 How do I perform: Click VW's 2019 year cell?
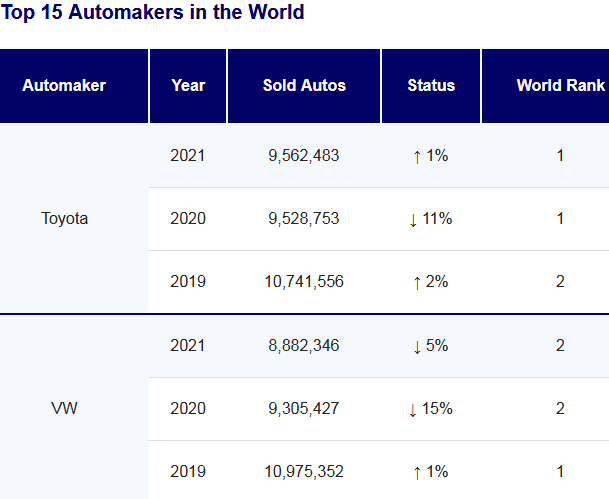pyautogui.click(x=188, y=471)
